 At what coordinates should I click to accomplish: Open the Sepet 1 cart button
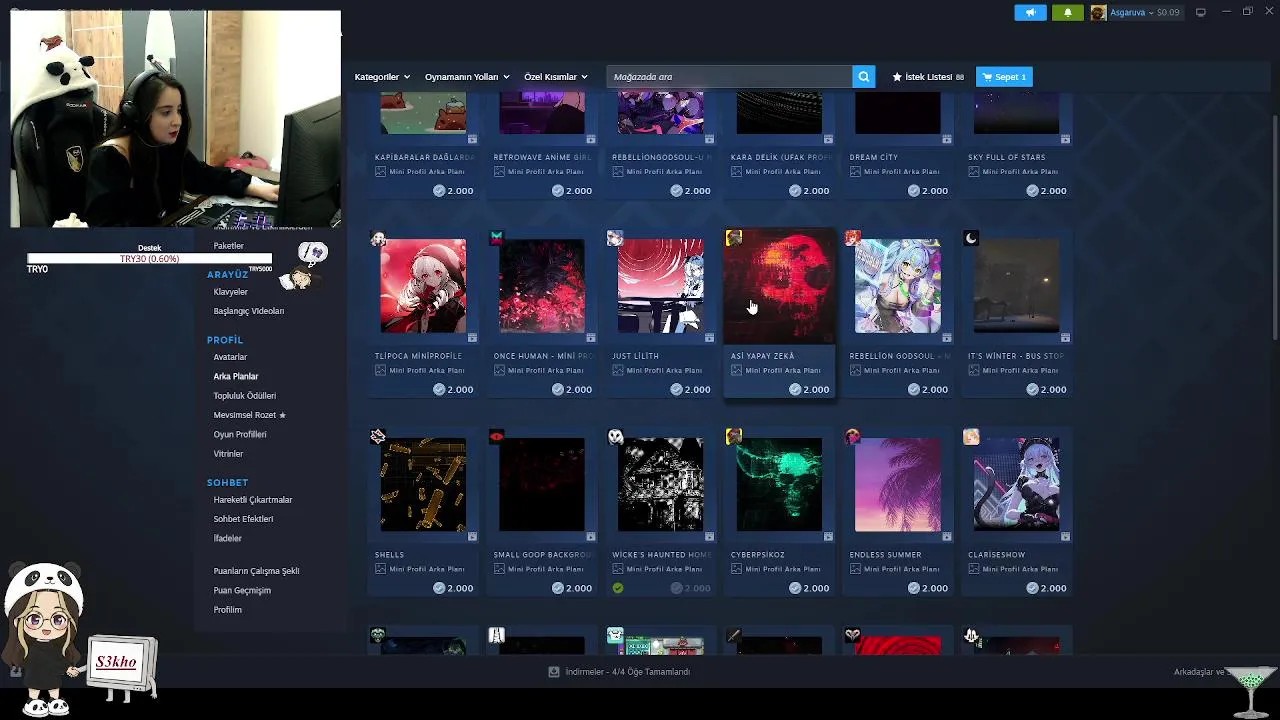[1004, 77]
